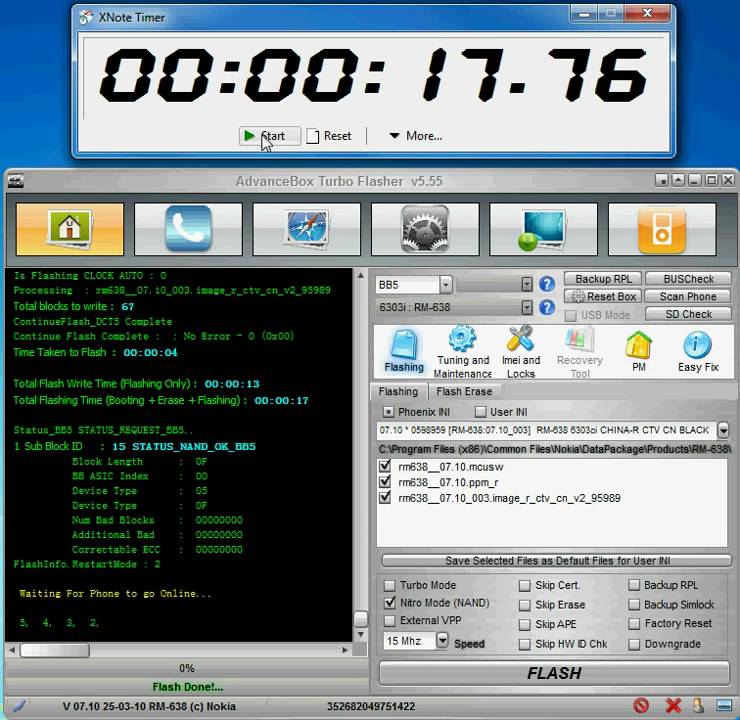Viewport: 740px width, 720px height.
Task: Click the log vertical scrollbar thumb
Action: 361,619
